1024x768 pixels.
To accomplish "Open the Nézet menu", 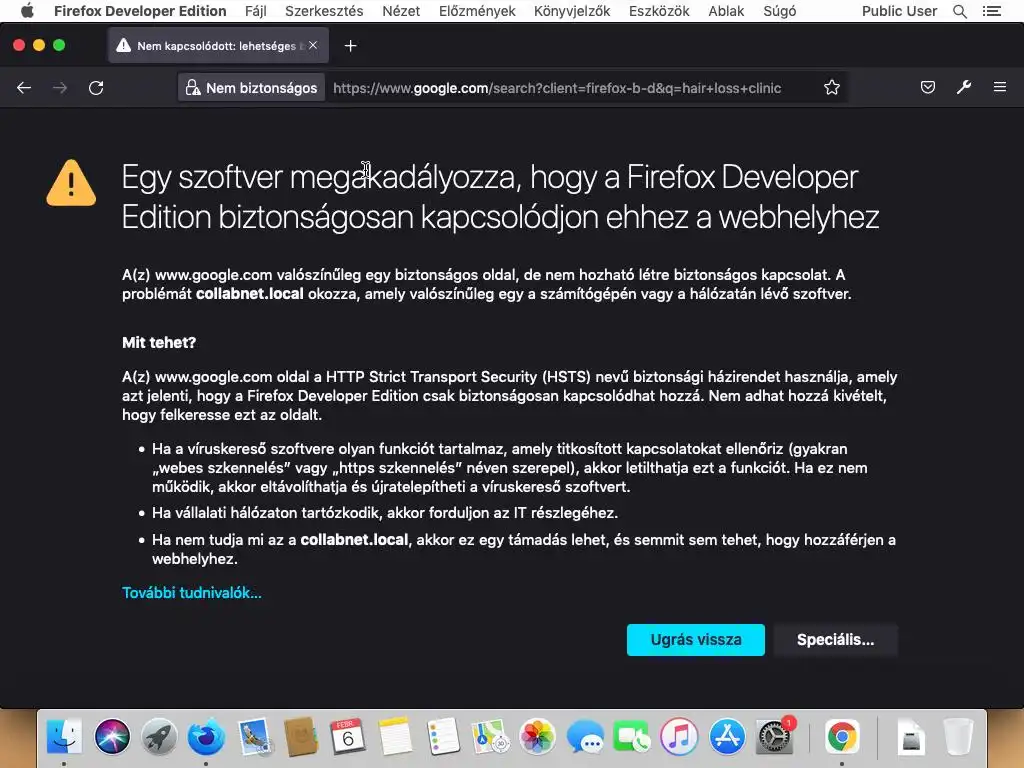I will tap(401, 11).
